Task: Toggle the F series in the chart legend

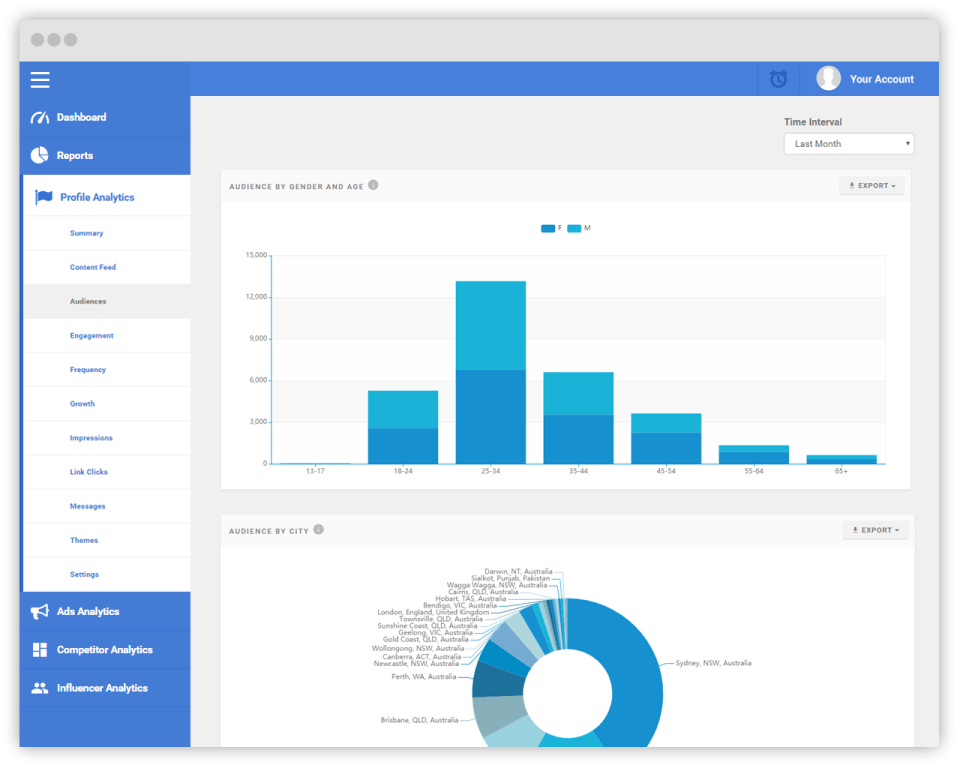Action: pos(553,228)
